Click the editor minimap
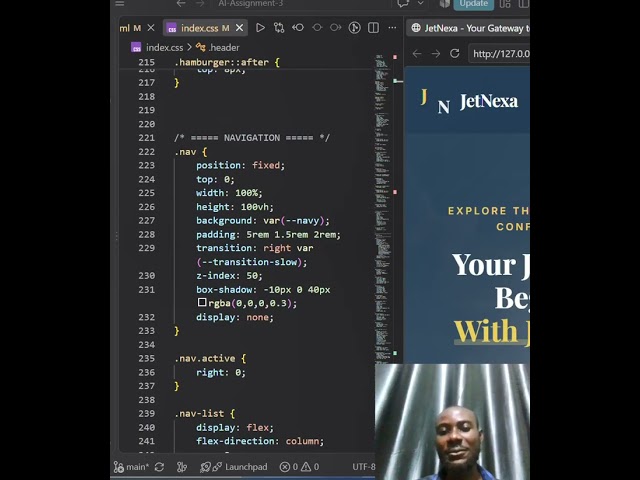 tap(382, 208)
